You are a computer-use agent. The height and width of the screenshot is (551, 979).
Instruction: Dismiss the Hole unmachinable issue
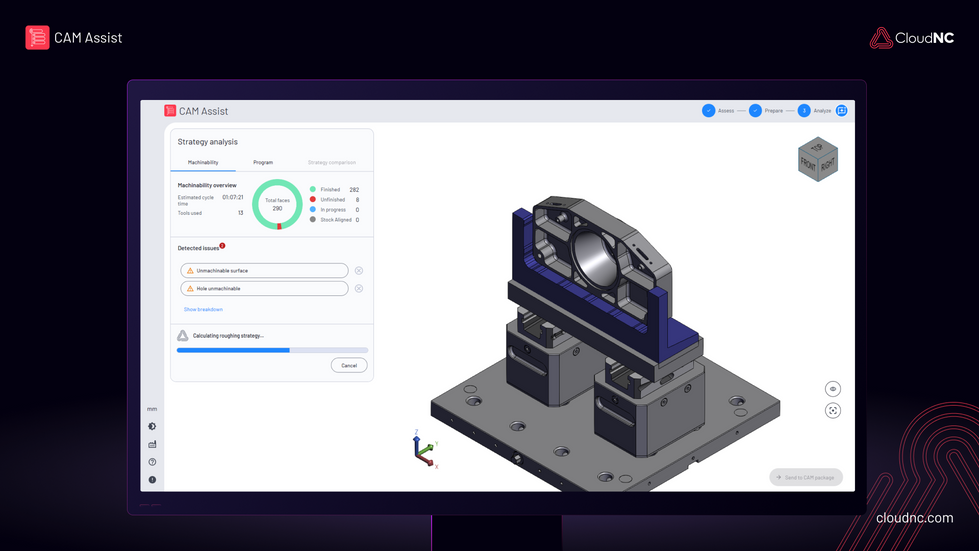click(x=358, y=289)
